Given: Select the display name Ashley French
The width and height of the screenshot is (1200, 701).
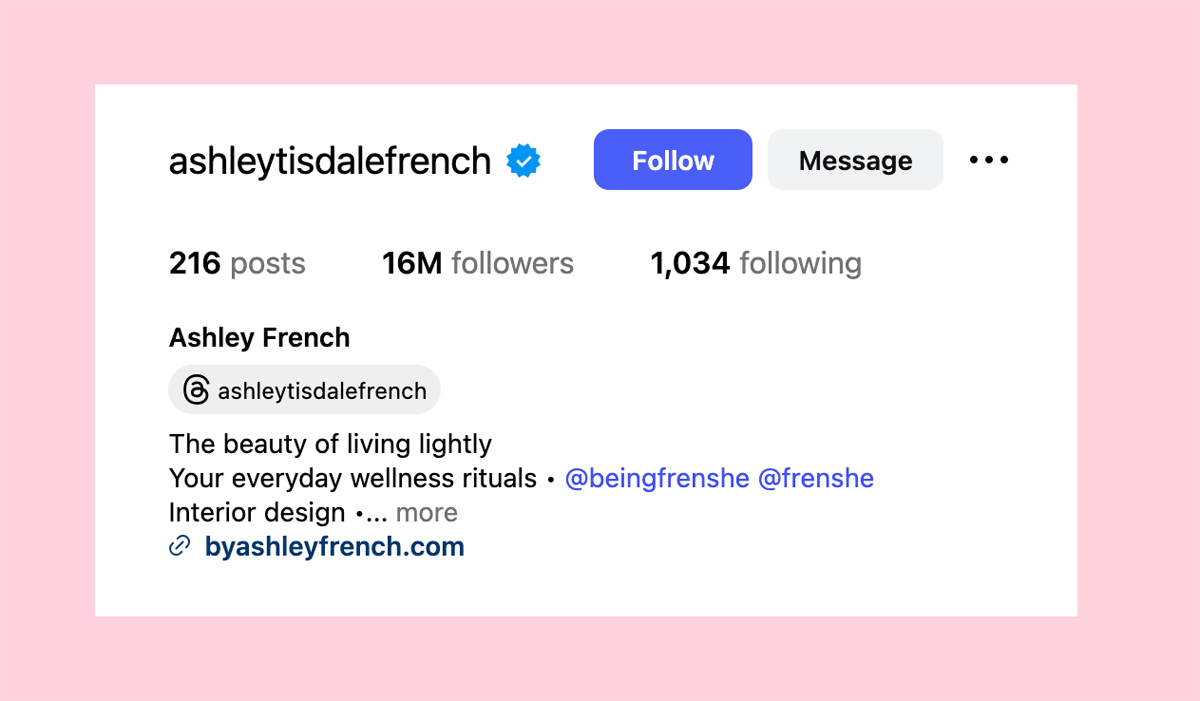Looking at the screenshot, I should point(259,337).
